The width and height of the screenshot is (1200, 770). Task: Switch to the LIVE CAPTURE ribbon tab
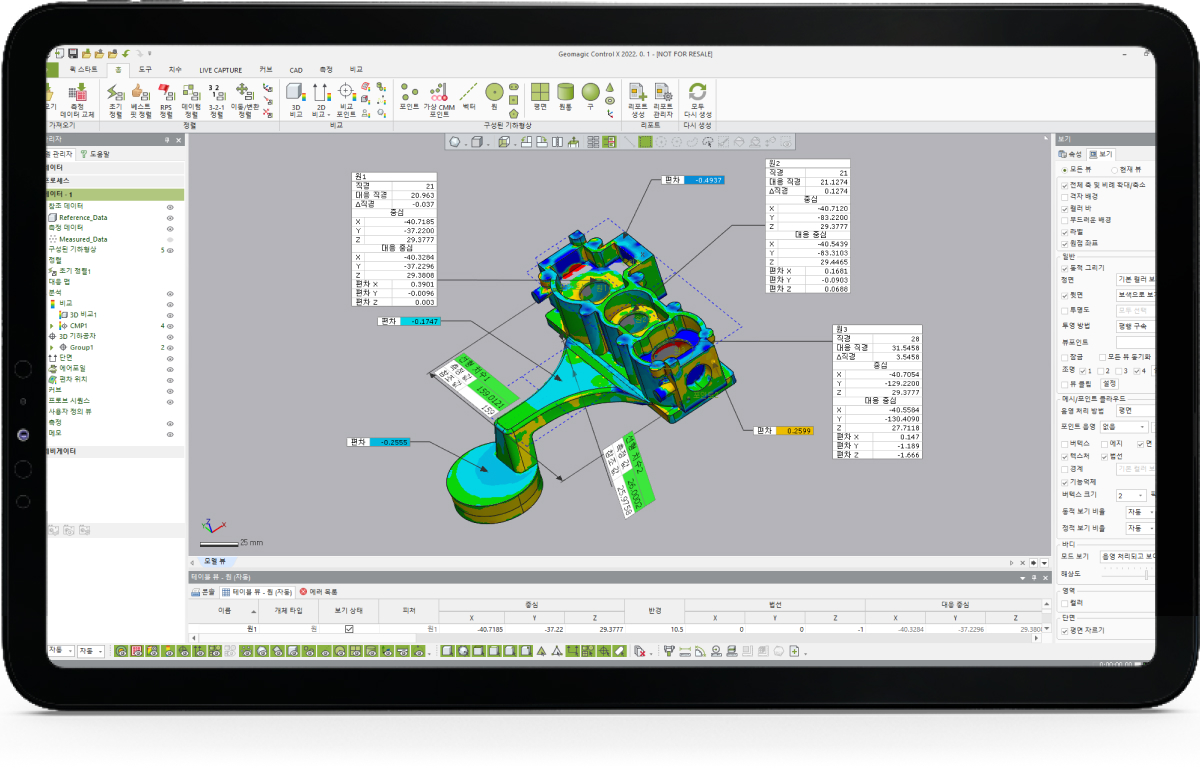pyautogui.click(x=220, y=70)
